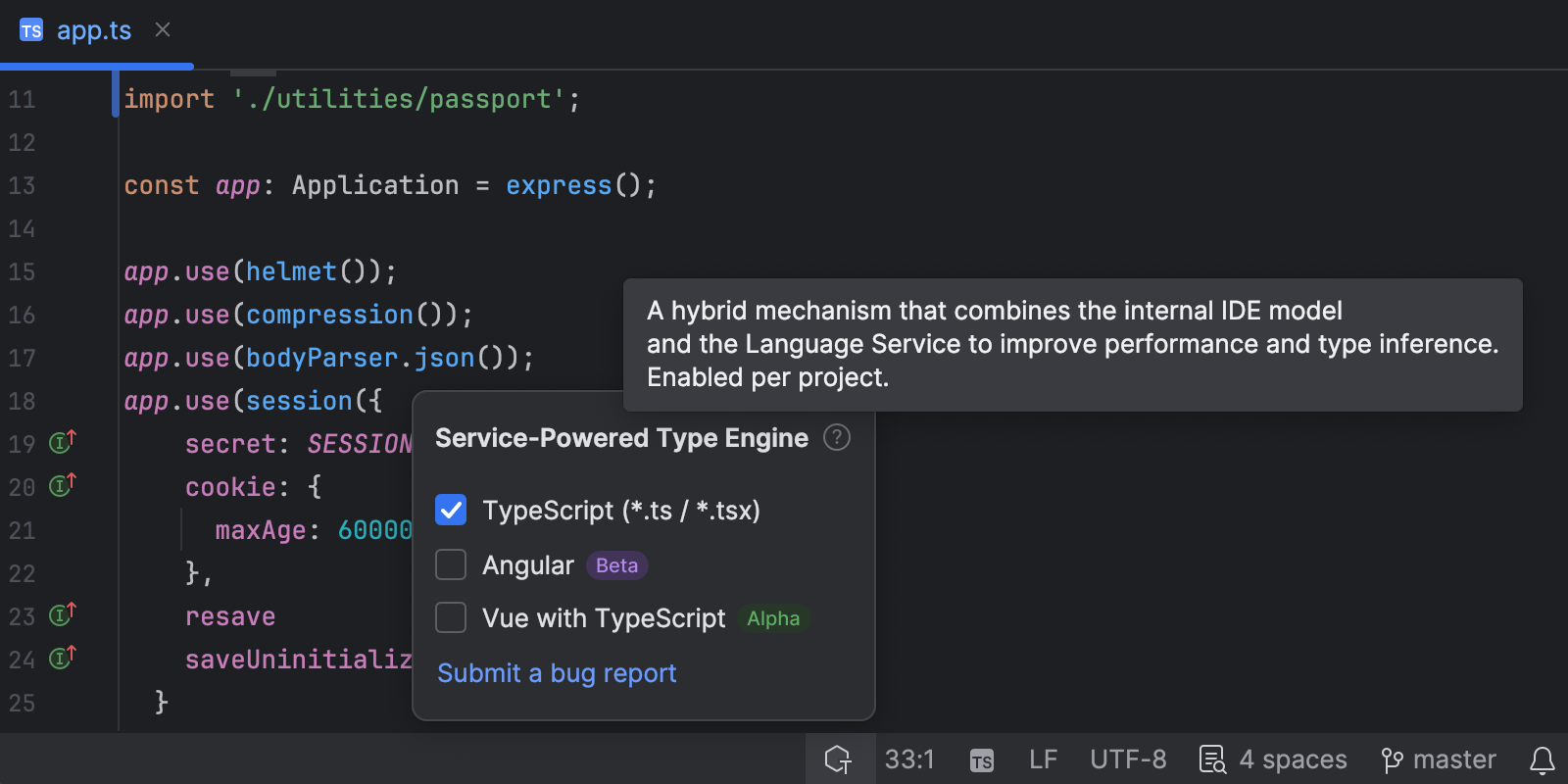Image resolution: width=1568 pixels, height=784 pixels.
Task: Select the app.ts editor tab
Action: [x=93, y=31]
